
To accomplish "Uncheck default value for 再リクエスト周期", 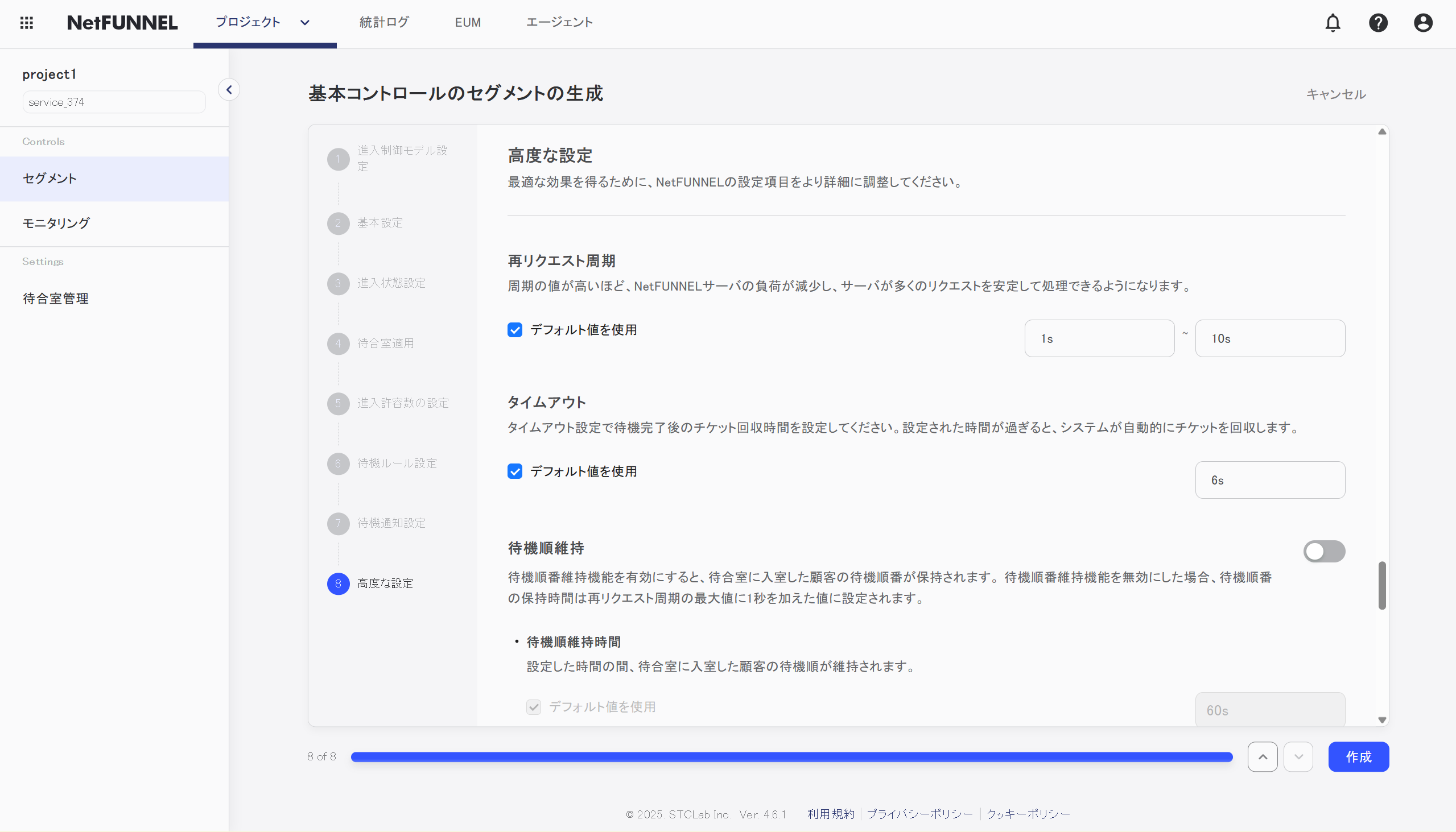I will click(x=514, y=330).
